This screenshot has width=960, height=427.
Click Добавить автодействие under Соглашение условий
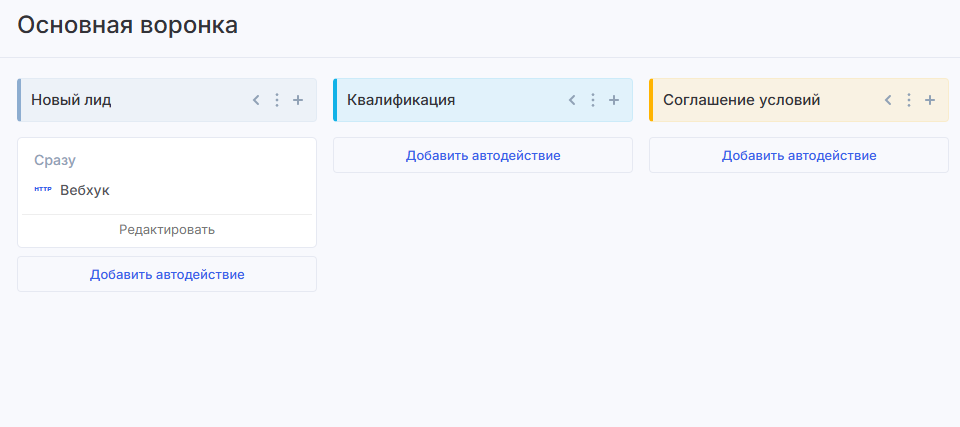799,155
